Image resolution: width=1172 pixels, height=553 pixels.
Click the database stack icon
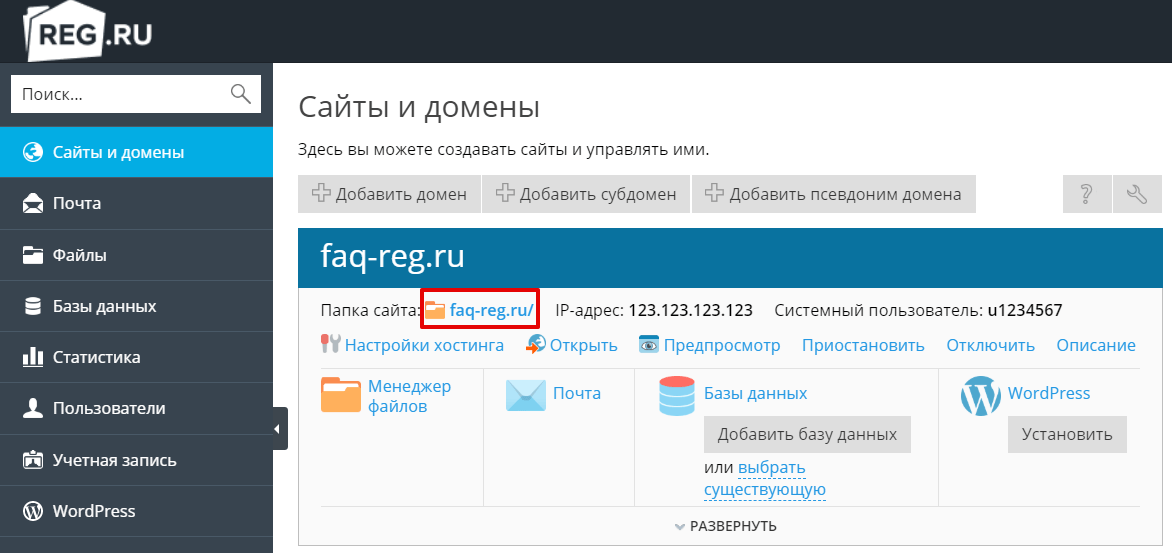677,395
